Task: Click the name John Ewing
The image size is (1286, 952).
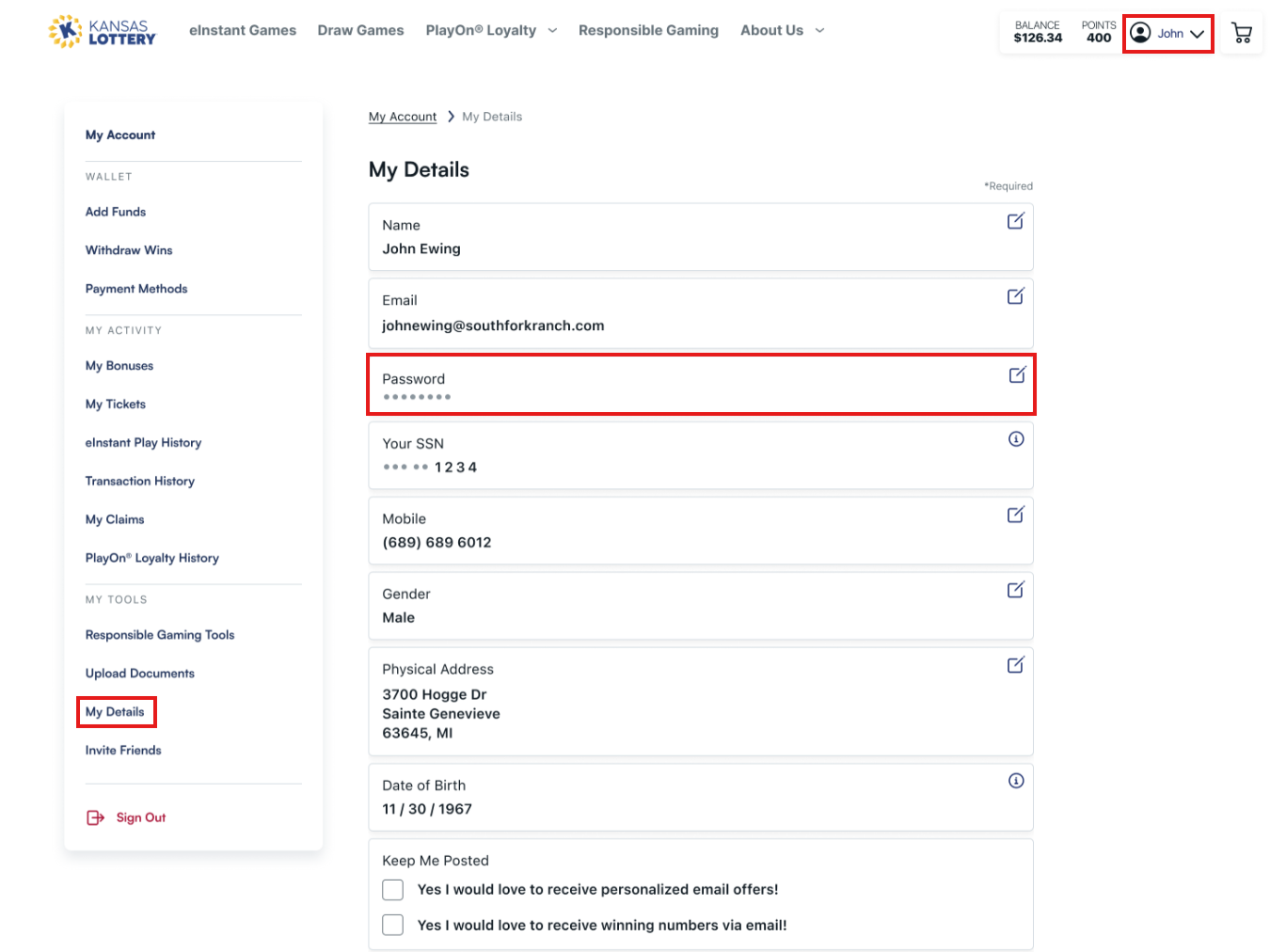Action: click(421, 248)
